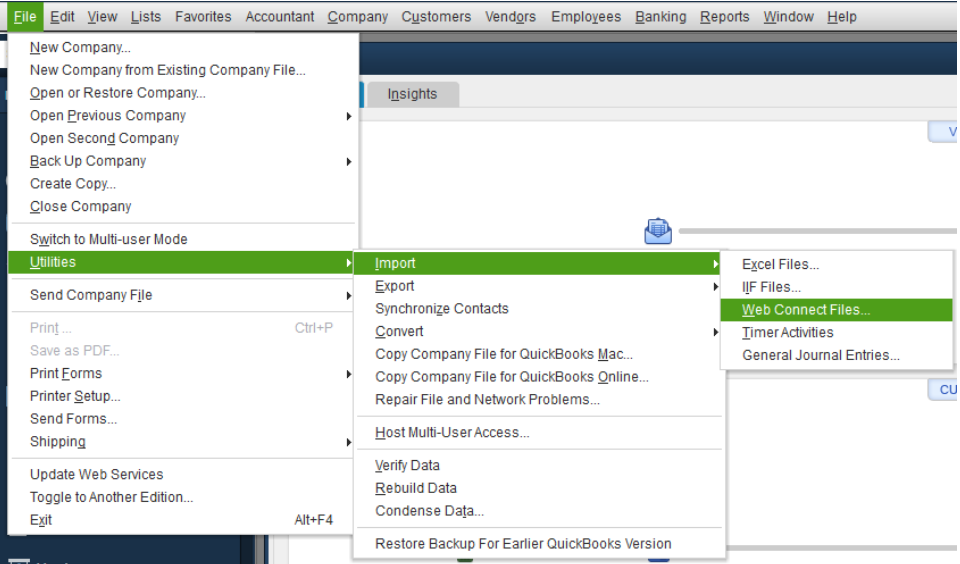The width and height of the screenshot is (960, 564).
Task: Choose Create Copy... menu item
Action: click(182, 183)
